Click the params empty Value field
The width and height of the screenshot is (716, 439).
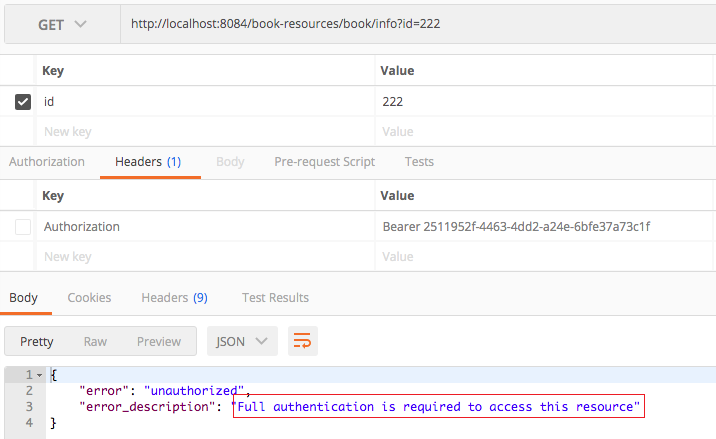tap(543, 132)
